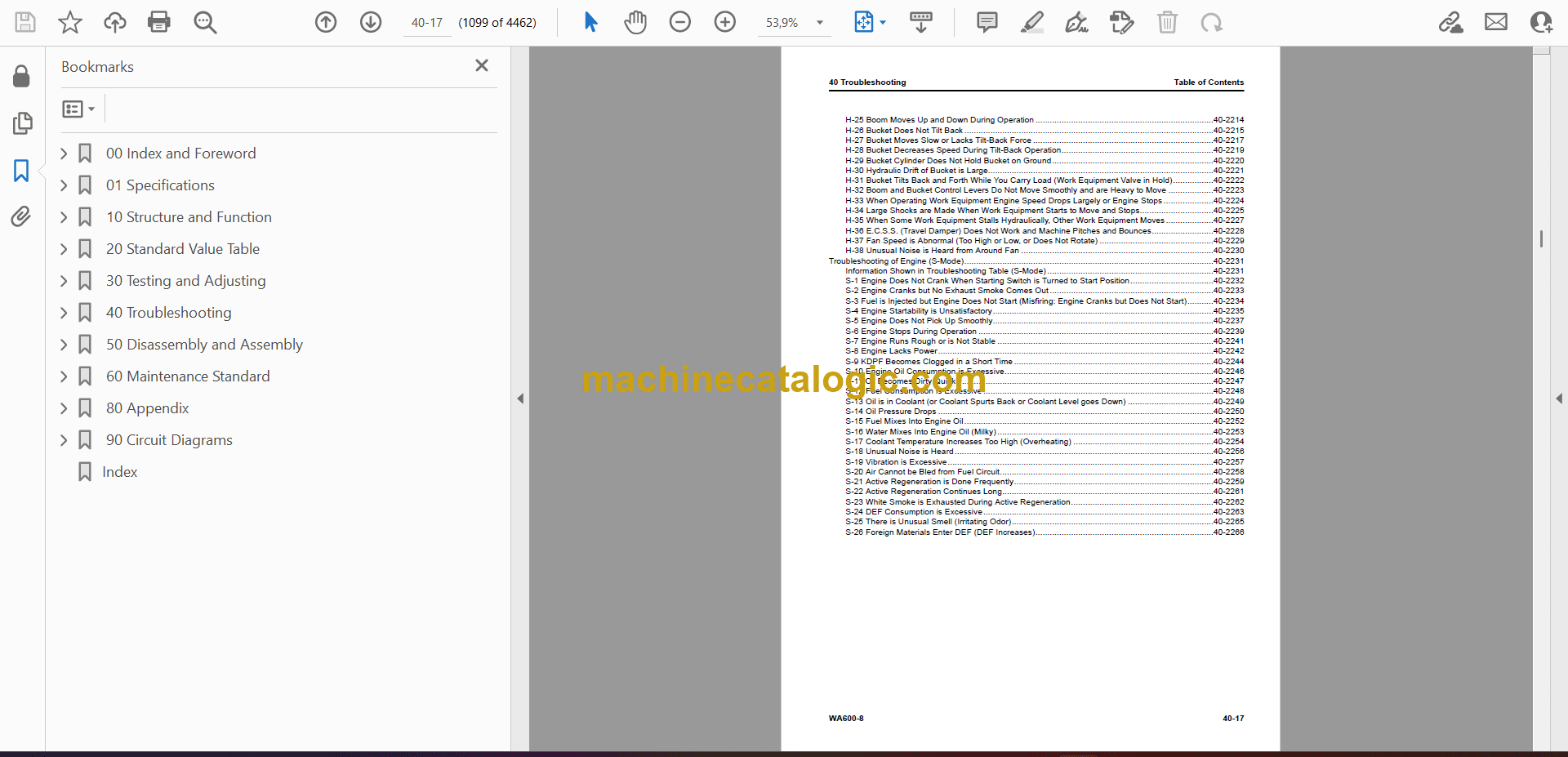Jump to the 20 Standard Value Table bookmark
This screenshot has width=1568, height=757.
click(183, 249)
